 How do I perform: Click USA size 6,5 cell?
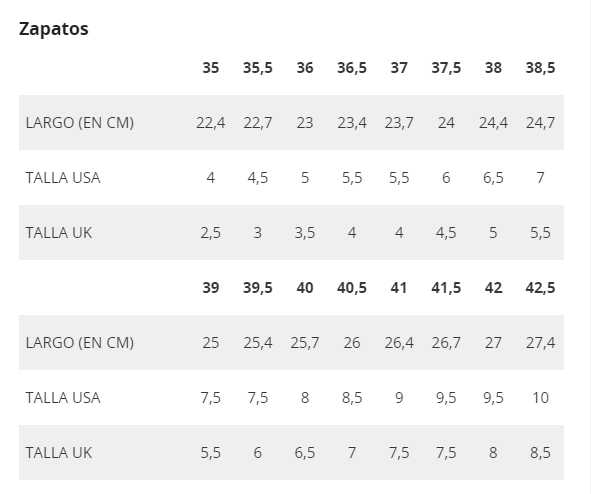click(493, 178)
